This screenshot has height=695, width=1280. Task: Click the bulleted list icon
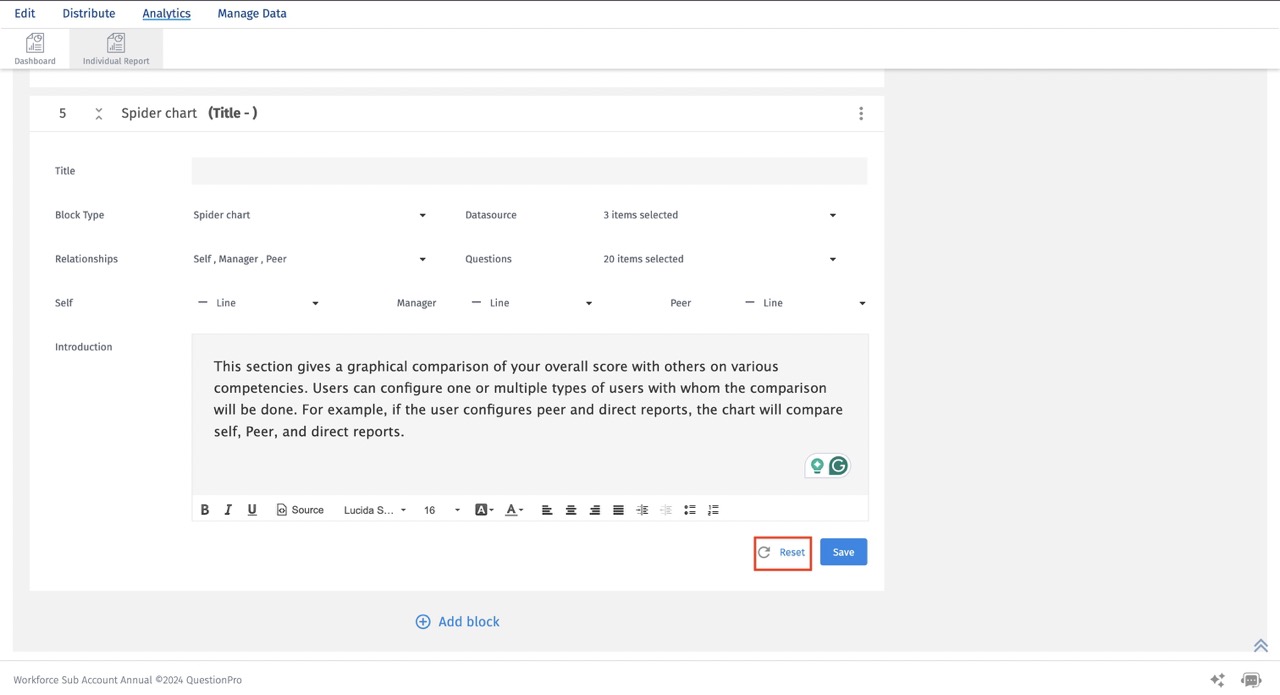click(689, 510)
